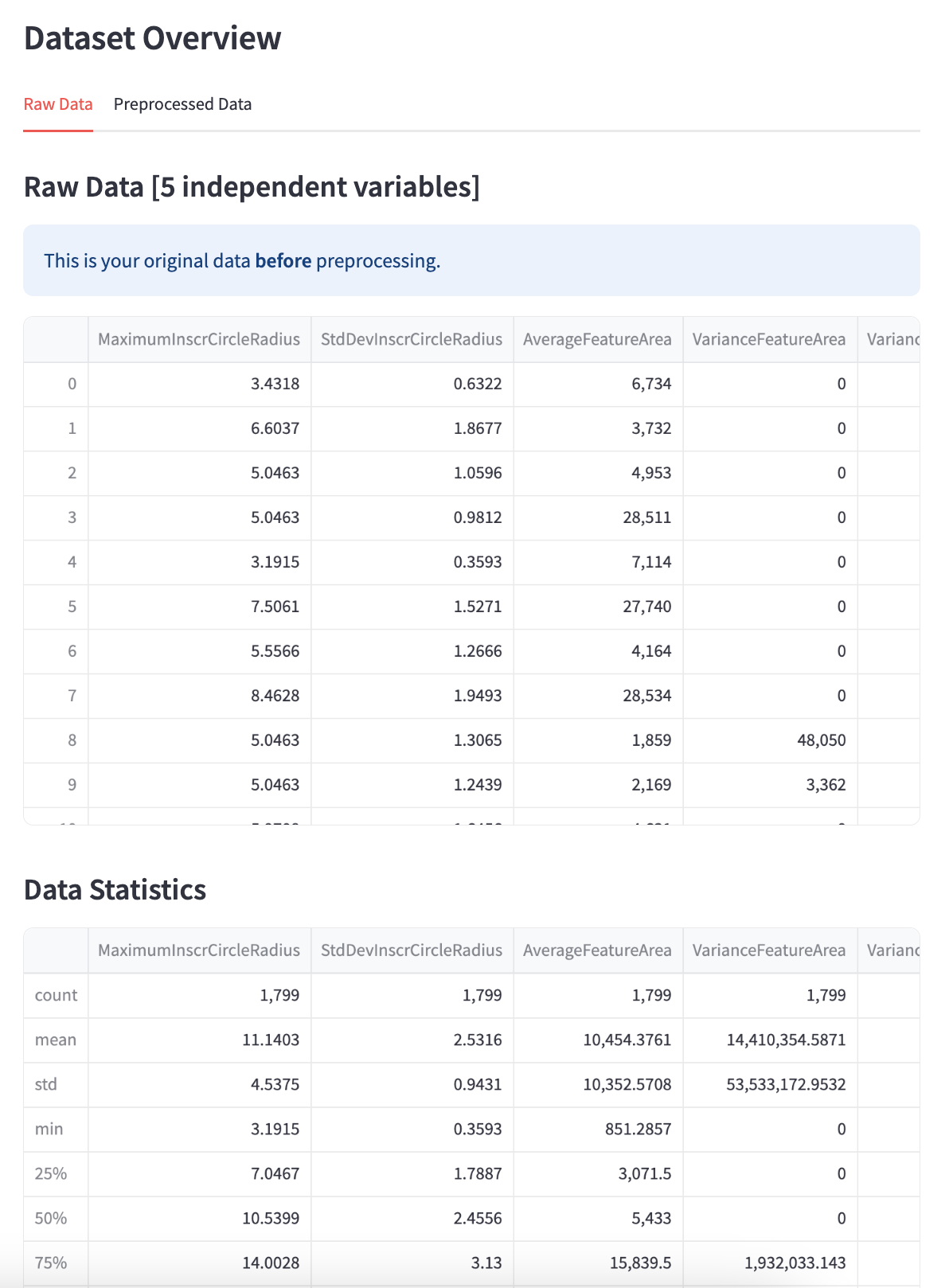Click the min row label

click(56, 1130)
